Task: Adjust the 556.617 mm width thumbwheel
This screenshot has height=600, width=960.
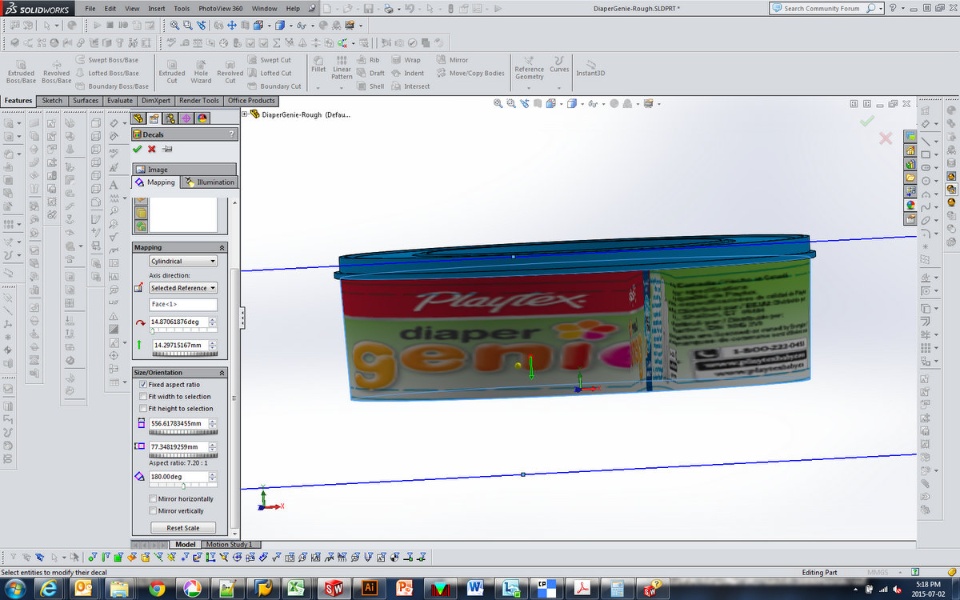Action: (183, 432)
